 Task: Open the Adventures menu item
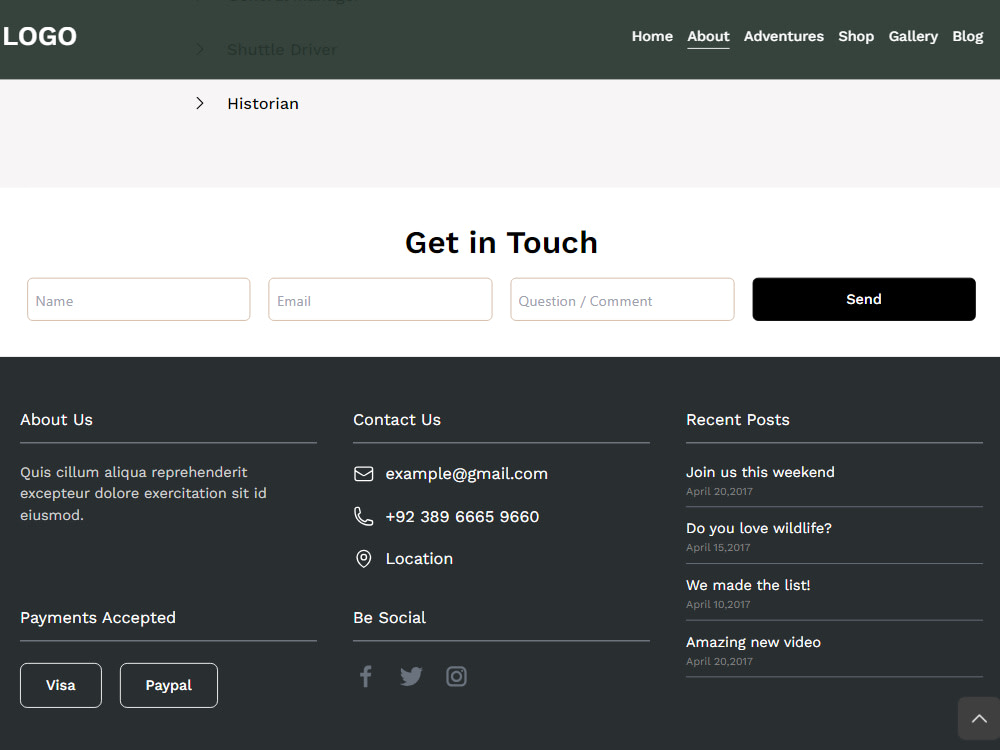click(783, 36)
